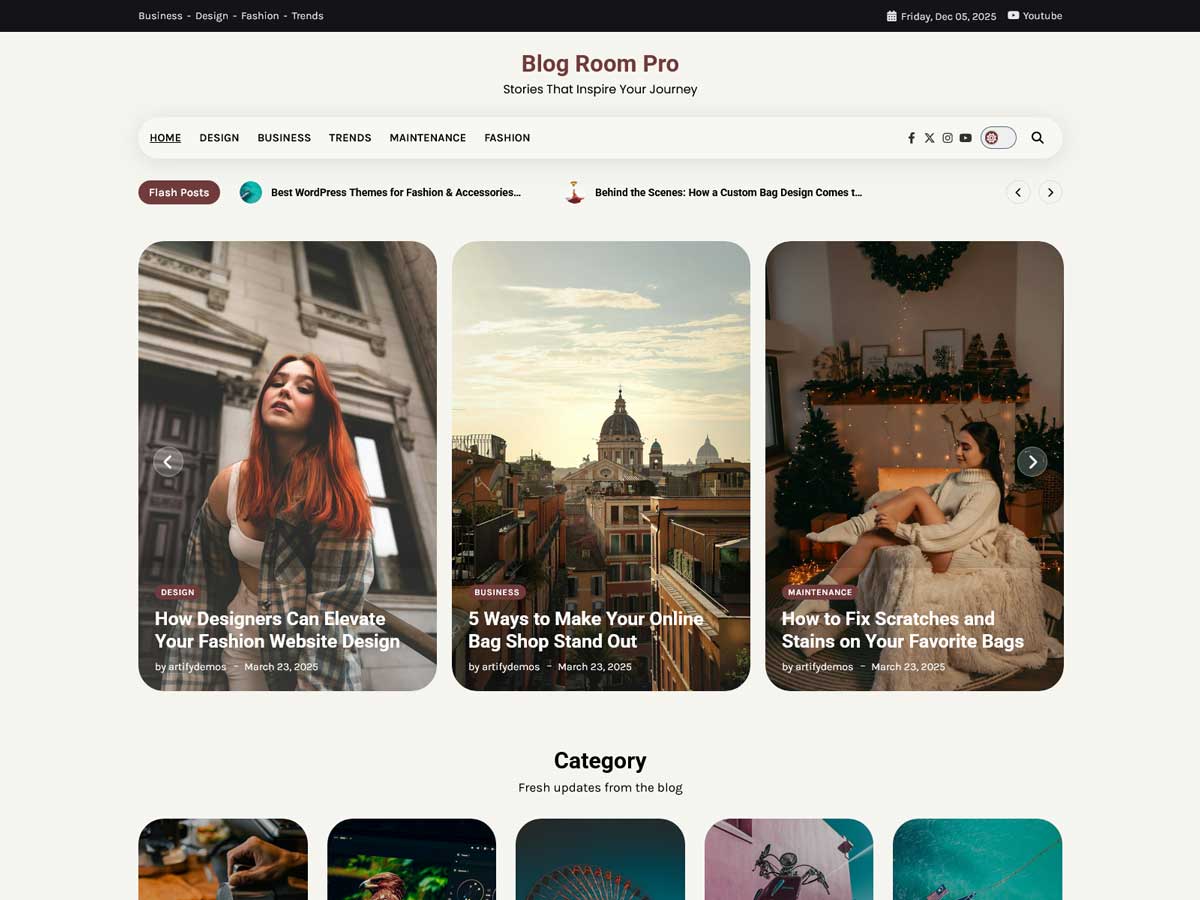Click March 23, 2025 date on Scratches post
The height and width of the screenshot is (900, 1200).
pos(908,667)
